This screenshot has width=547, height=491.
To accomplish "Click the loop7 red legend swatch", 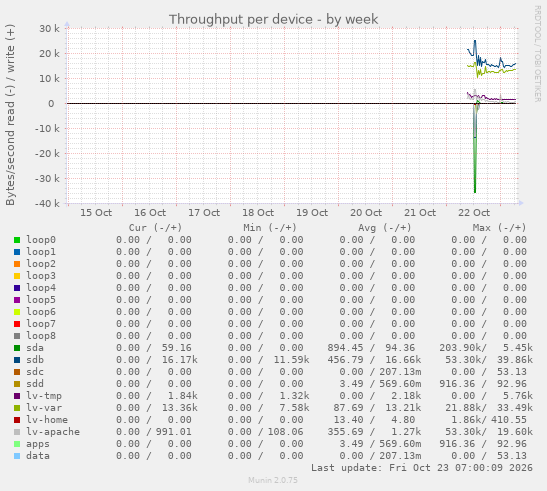I will (17, 324).
